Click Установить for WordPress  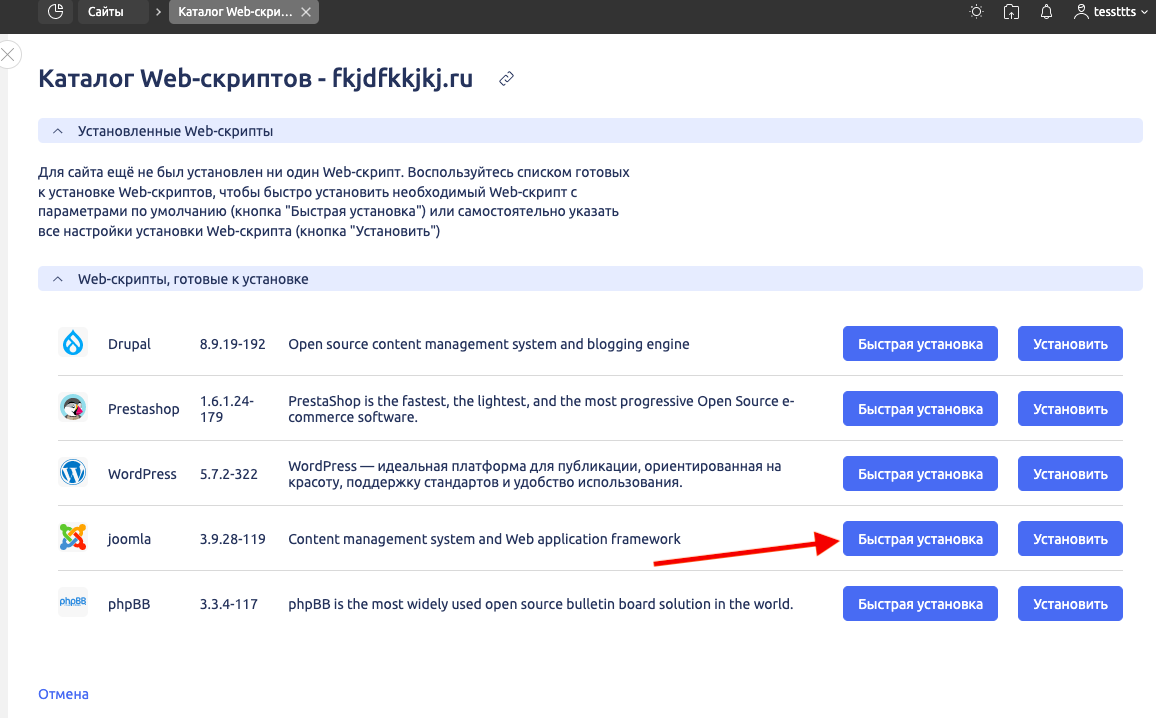tap(1070, 474)
